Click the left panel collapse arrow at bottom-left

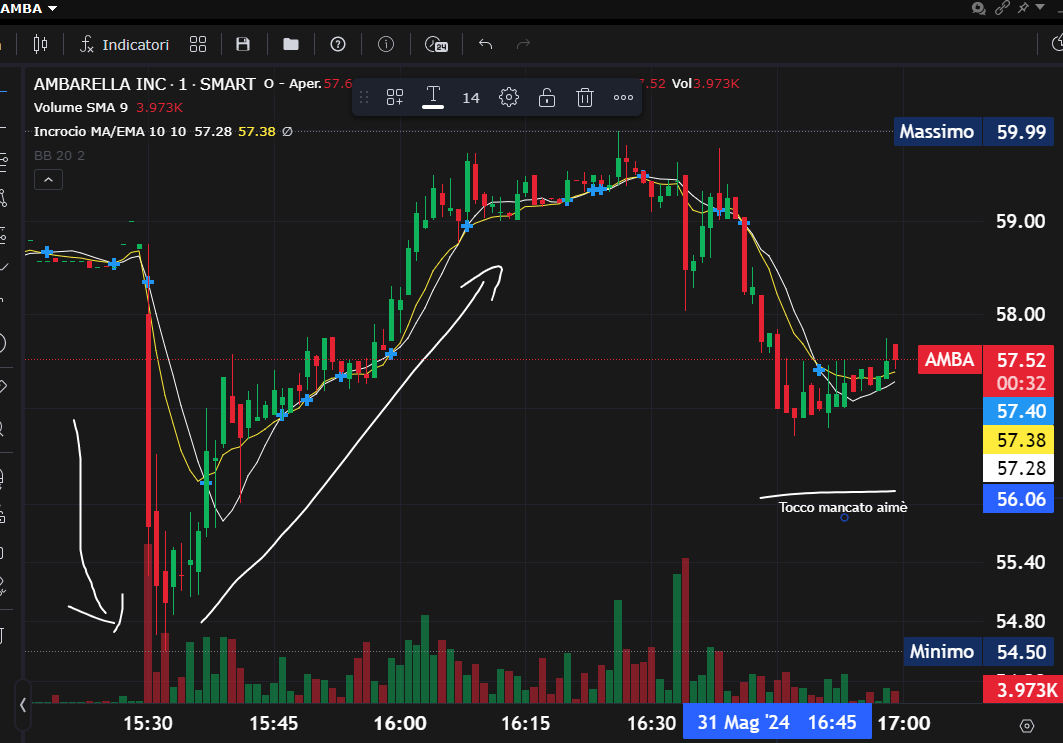(x=23, y=705)
